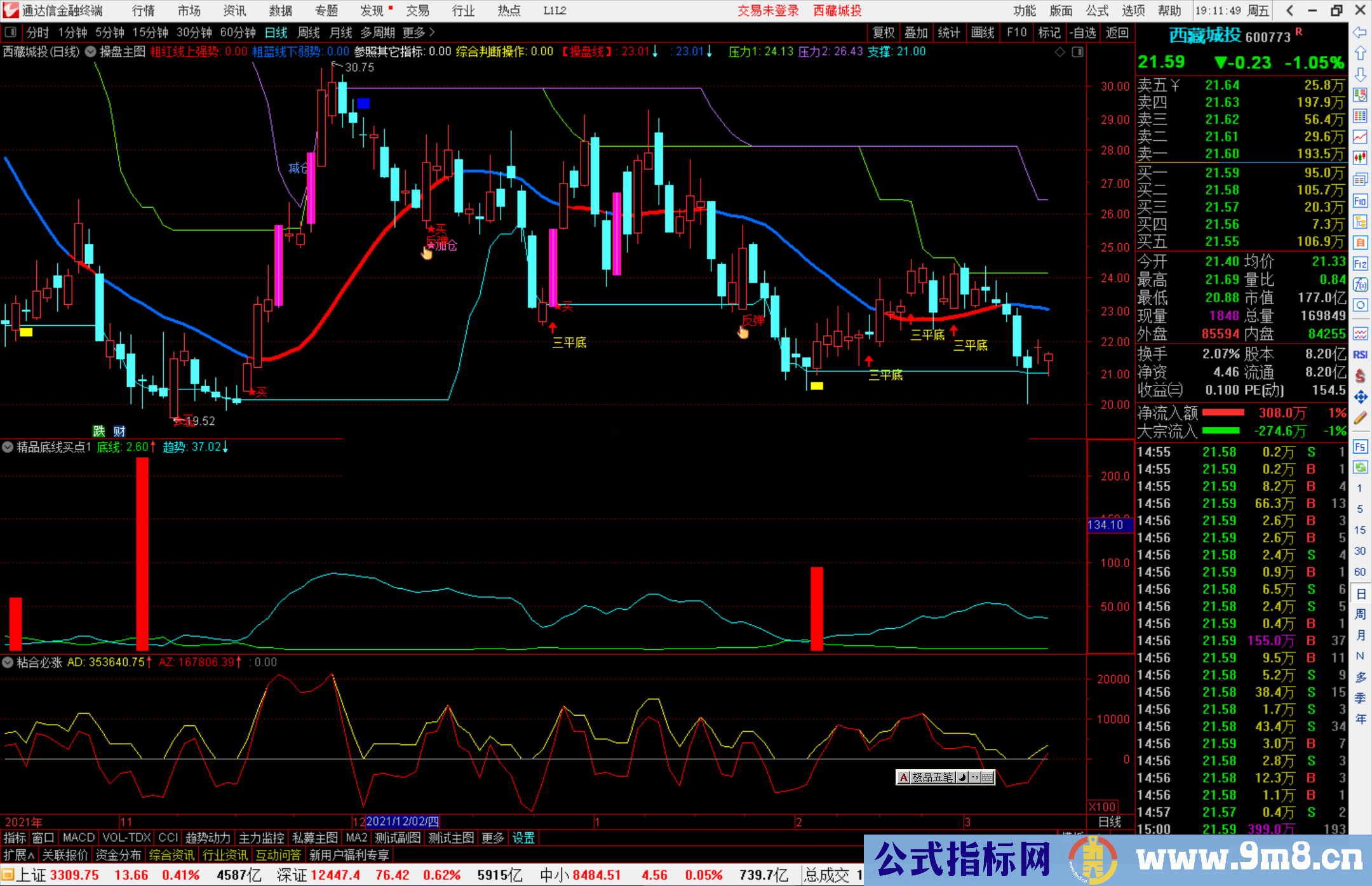
Task: Click the red S icon in sidebar
Action: click(1360, 376)
